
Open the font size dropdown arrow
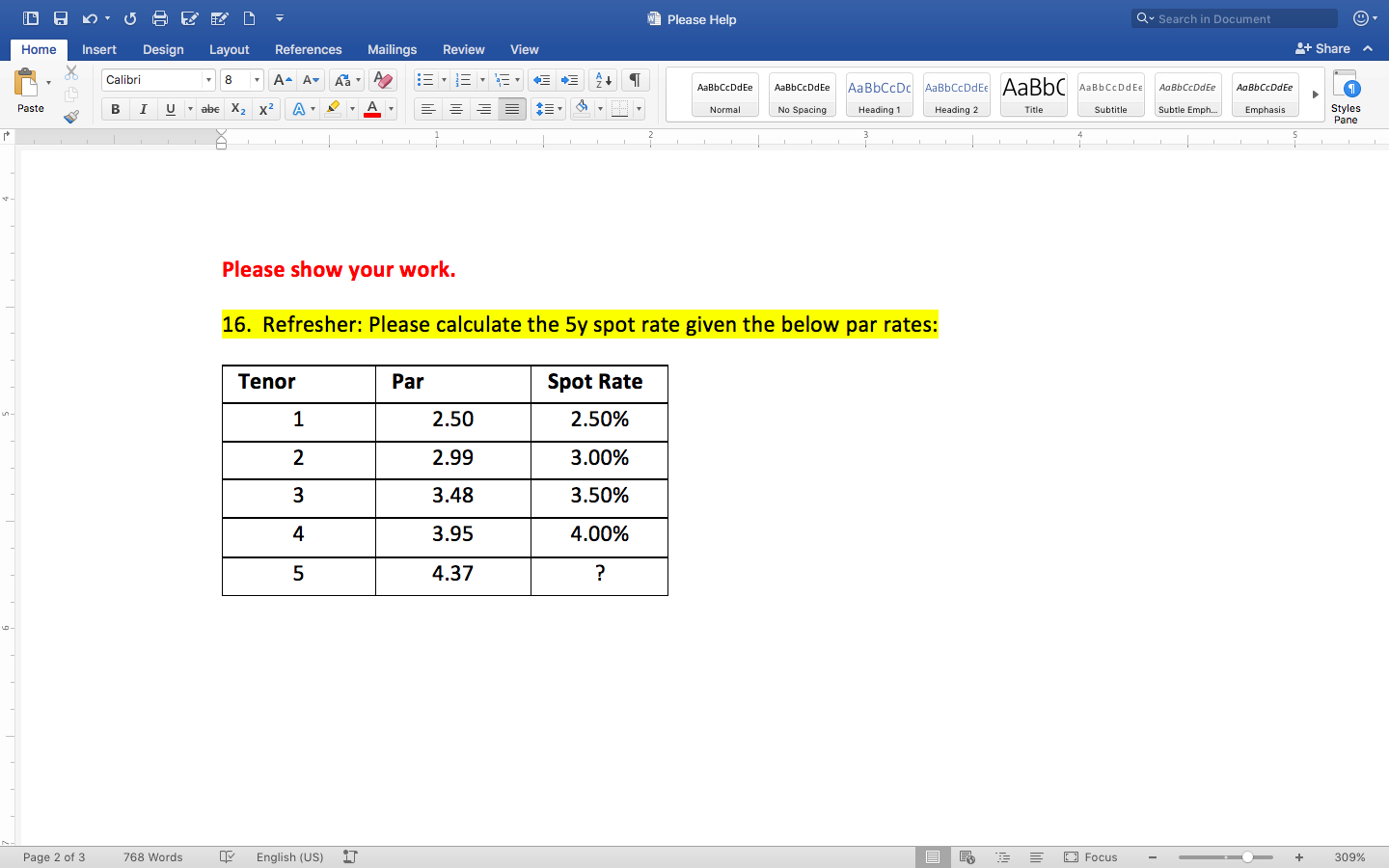(257, 80)
